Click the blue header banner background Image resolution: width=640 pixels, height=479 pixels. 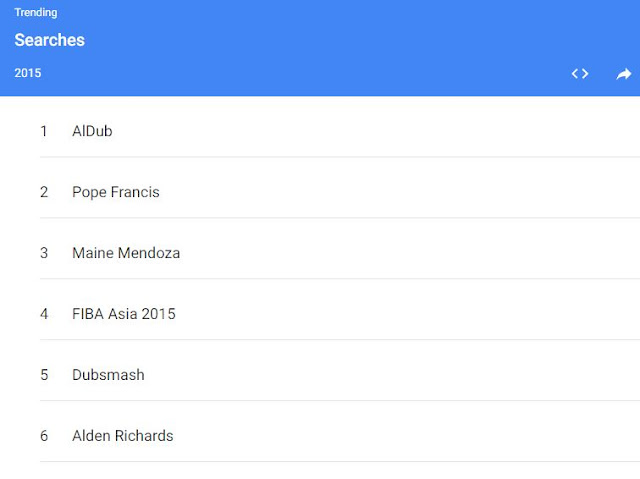click(320, 45)
